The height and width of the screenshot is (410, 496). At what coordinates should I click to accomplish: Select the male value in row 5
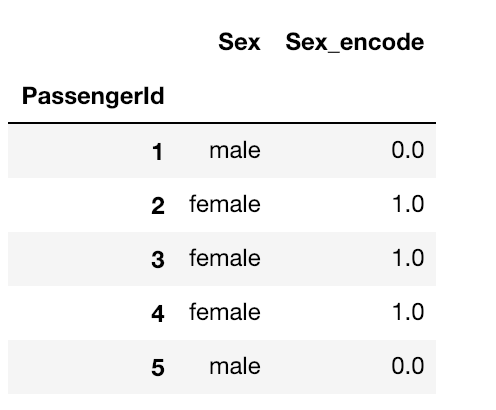tap(235, 366)
